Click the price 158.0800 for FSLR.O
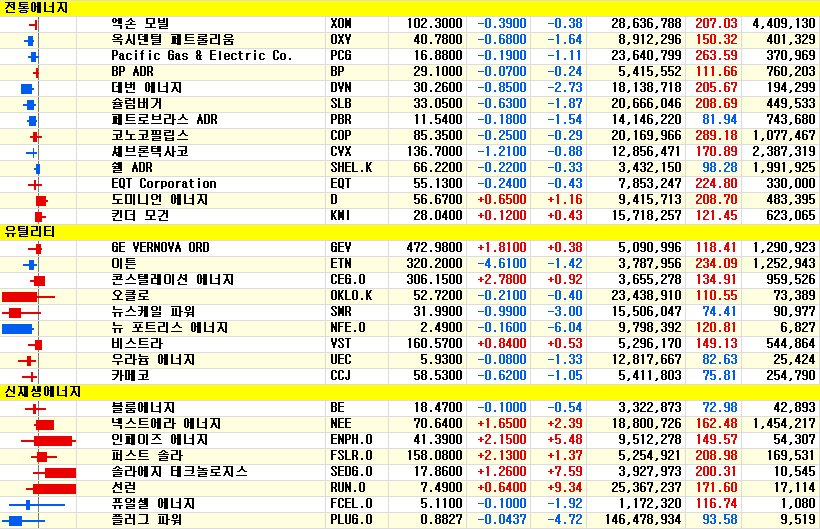The height and width of the screenshot is (529, 820). (435, 456)
